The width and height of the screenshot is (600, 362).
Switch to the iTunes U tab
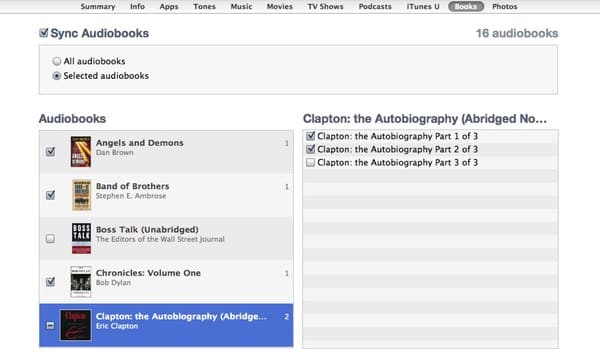423,7
